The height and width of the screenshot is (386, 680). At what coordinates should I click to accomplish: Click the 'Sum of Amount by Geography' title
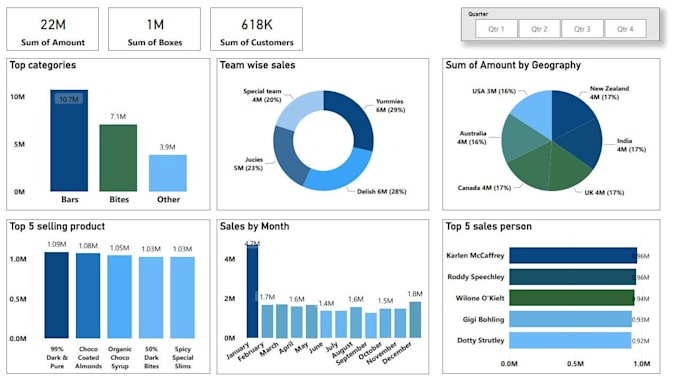513,65
